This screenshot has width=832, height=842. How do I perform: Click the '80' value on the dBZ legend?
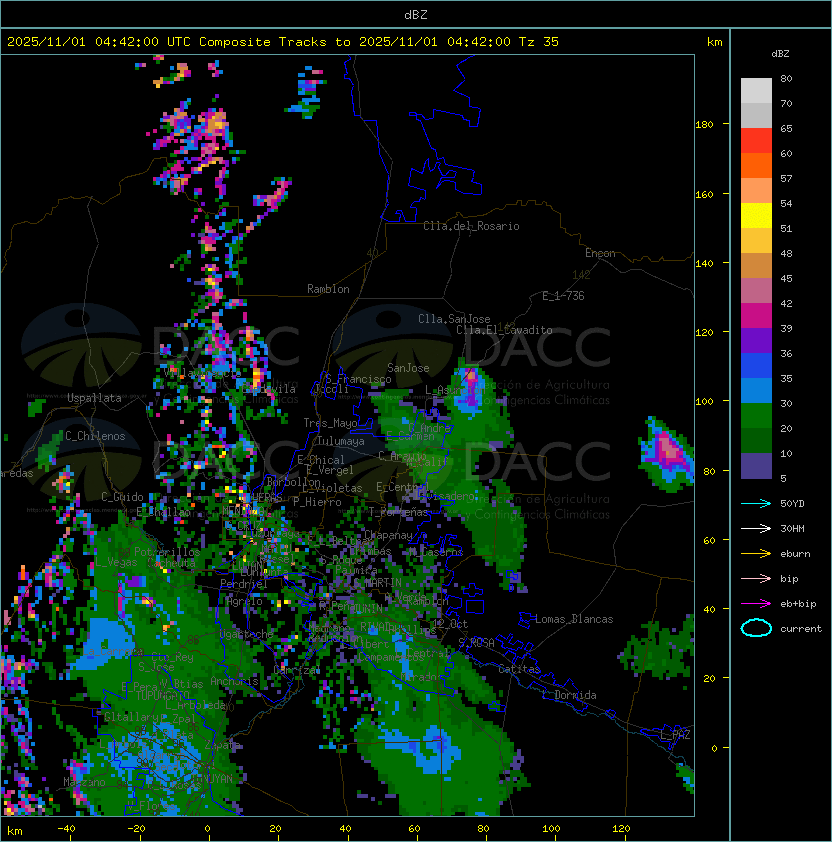tap(786, 78)
